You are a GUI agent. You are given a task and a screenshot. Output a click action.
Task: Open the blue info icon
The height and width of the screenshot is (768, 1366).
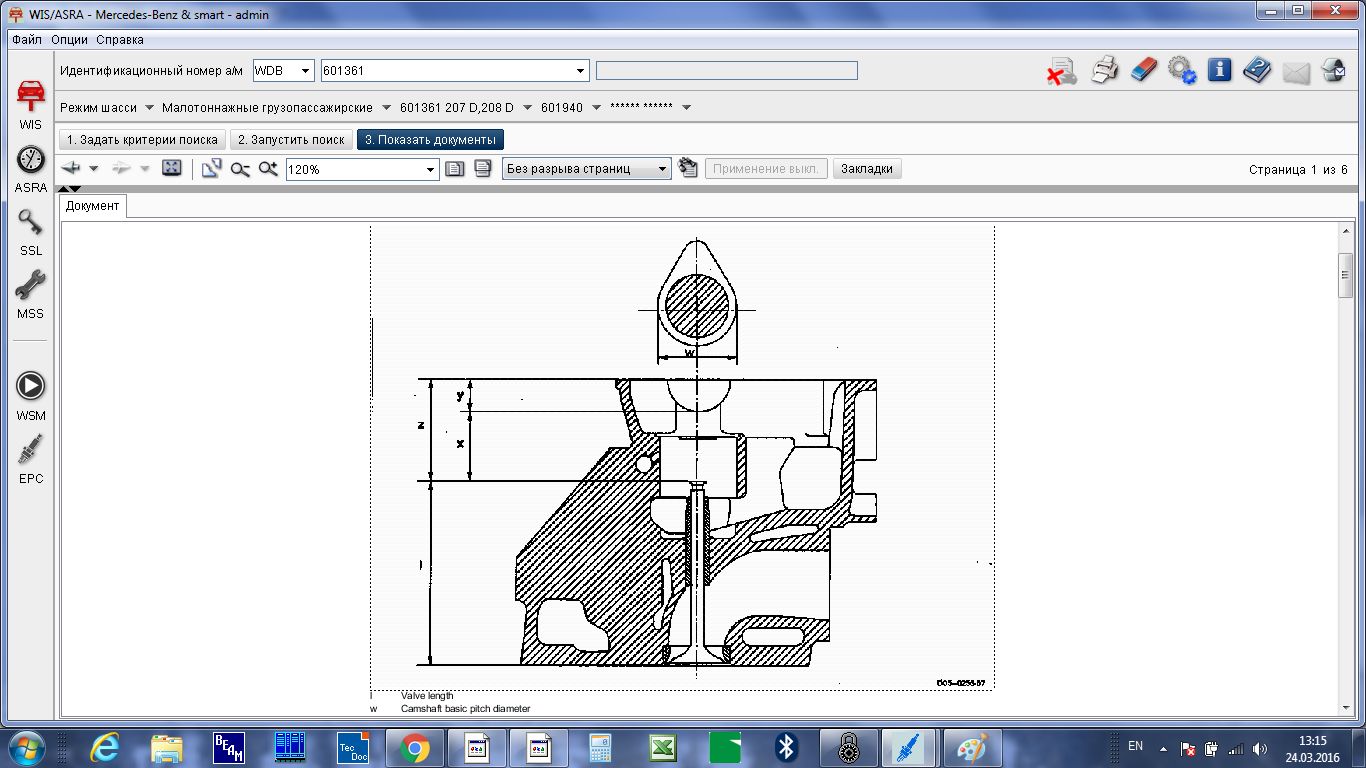[1219, 70]
